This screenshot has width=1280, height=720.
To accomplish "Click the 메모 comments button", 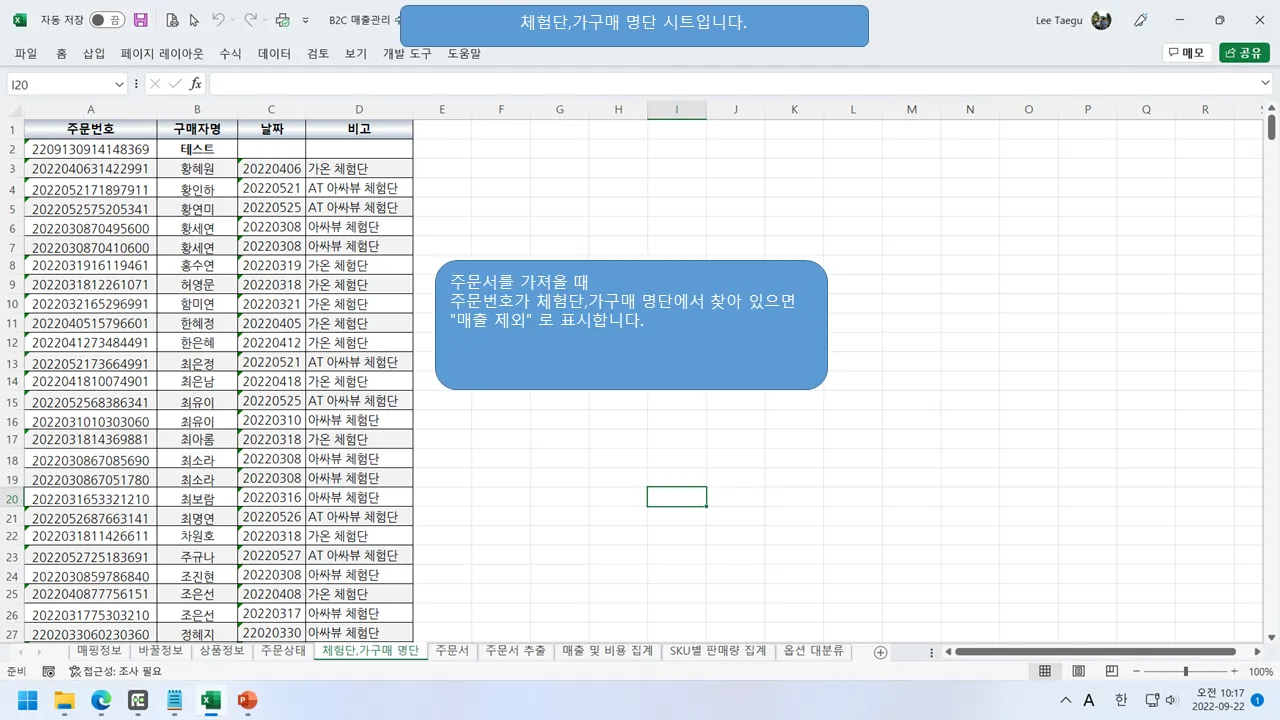I will [x=1187, y=53].
